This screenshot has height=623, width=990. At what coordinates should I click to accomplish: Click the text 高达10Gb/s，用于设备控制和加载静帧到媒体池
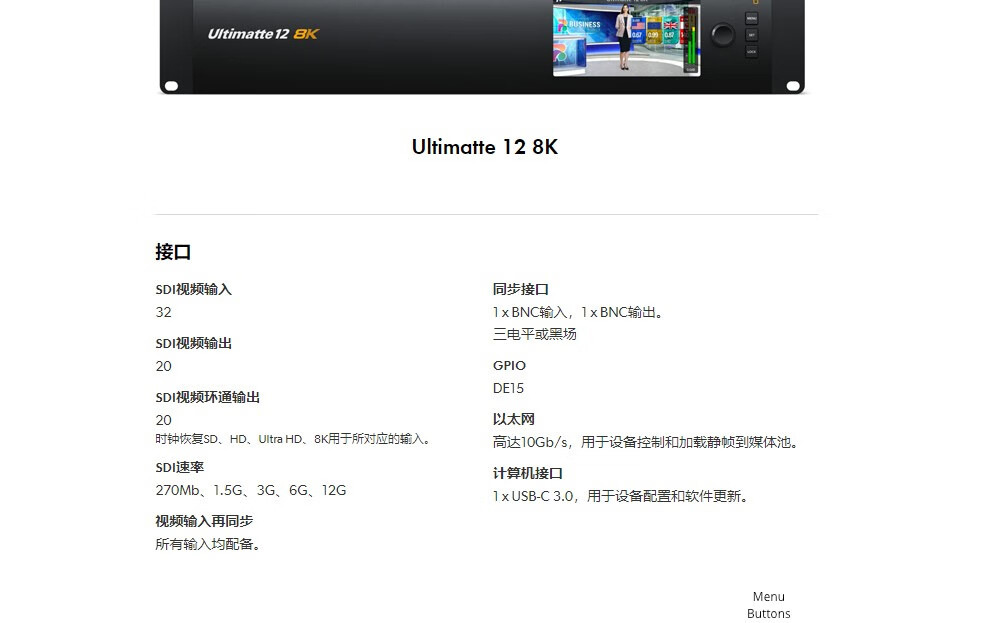(x=646, y=442)
